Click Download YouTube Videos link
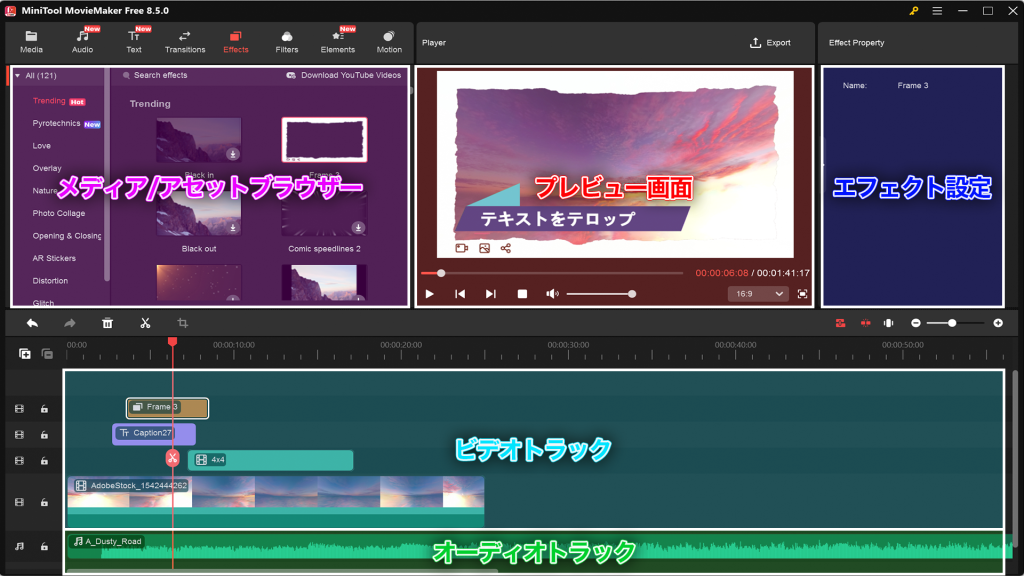The width and height of the screenshot is (1024, 576). tap(343, 76)
